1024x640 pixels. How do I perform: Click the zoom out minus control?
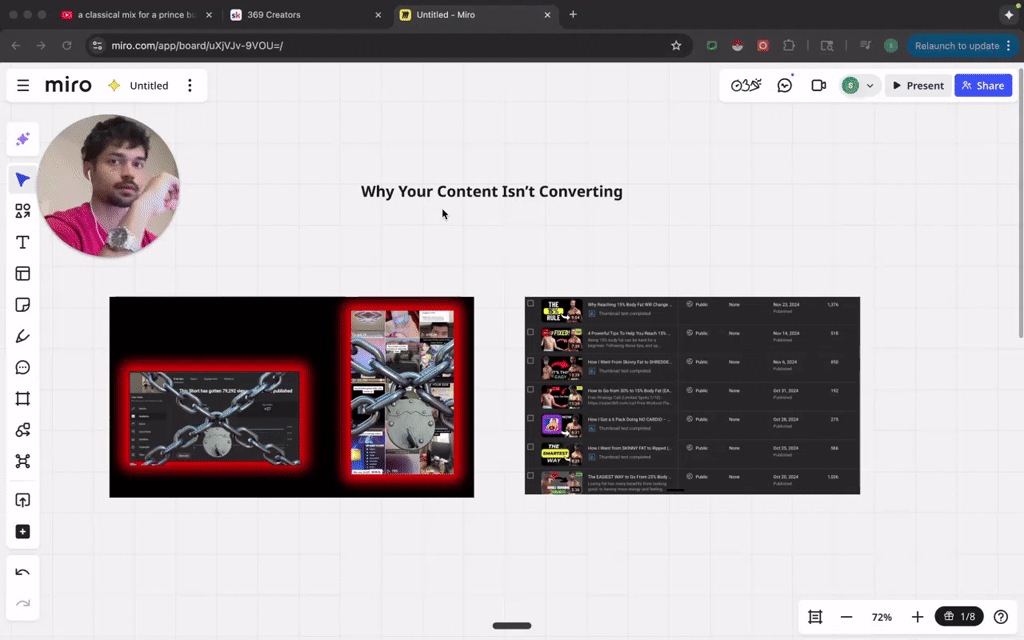tap(845, 617)
